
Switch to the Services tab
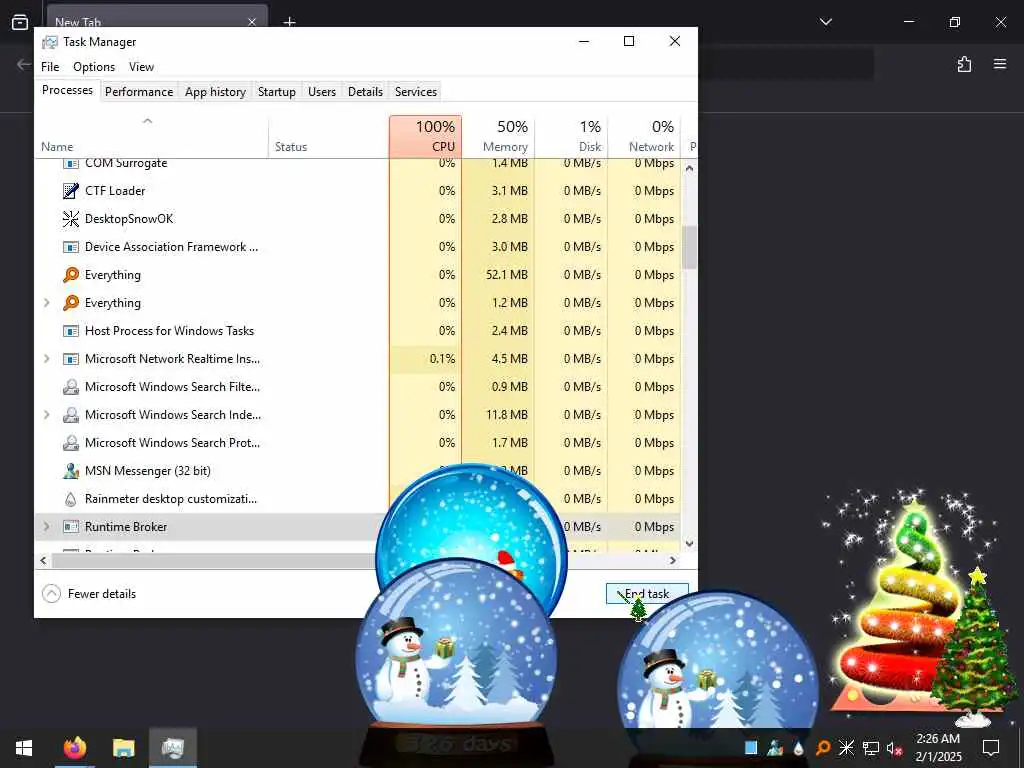pos(416,92)
